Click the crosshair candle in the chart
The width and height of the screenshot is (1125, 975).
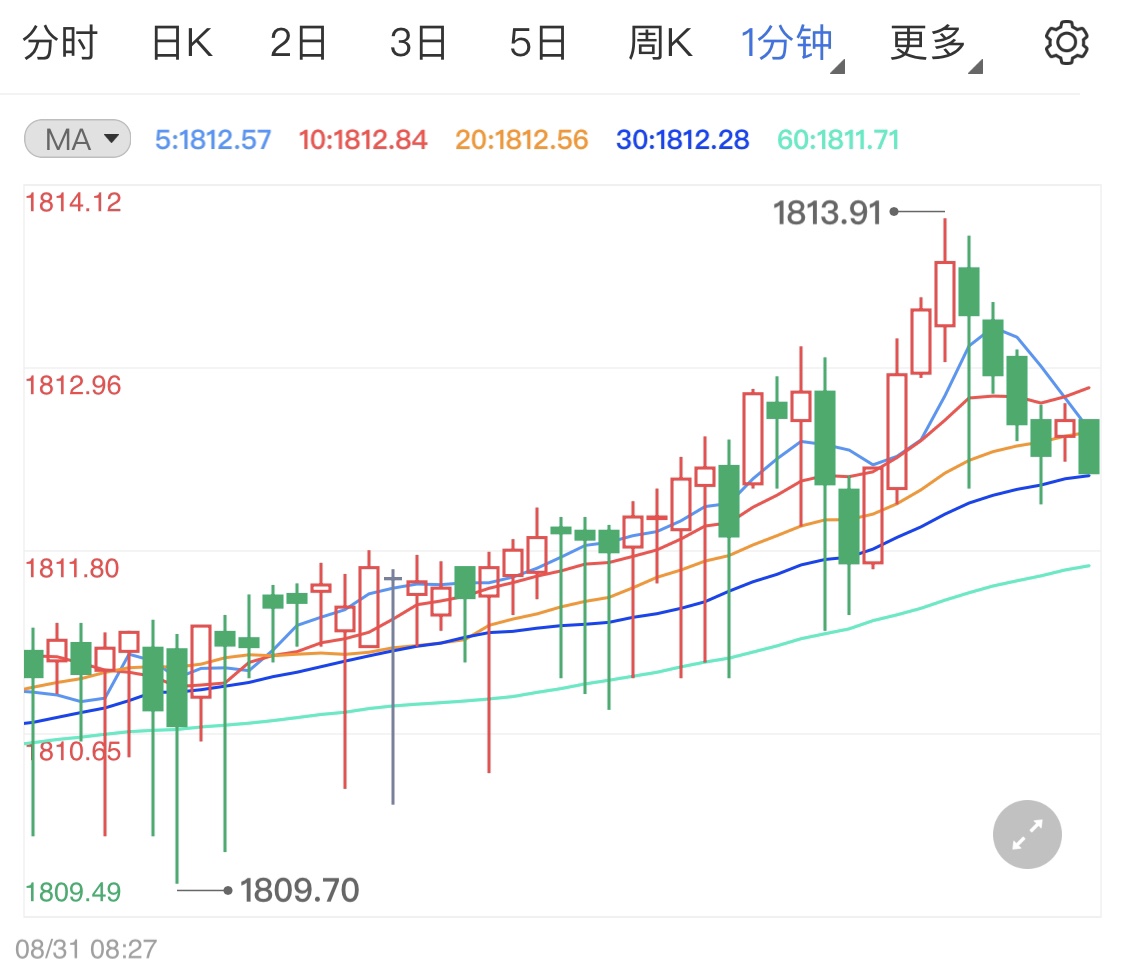pos(392,687)
